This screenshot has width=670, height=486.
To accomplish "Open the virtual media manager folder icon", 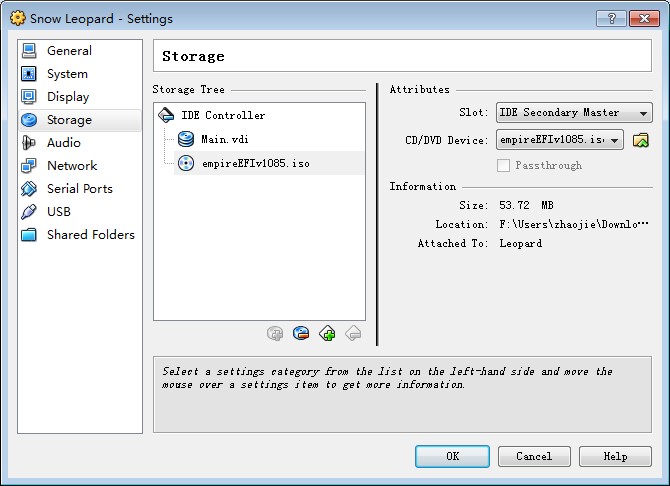I will click(x=641, y=140).
